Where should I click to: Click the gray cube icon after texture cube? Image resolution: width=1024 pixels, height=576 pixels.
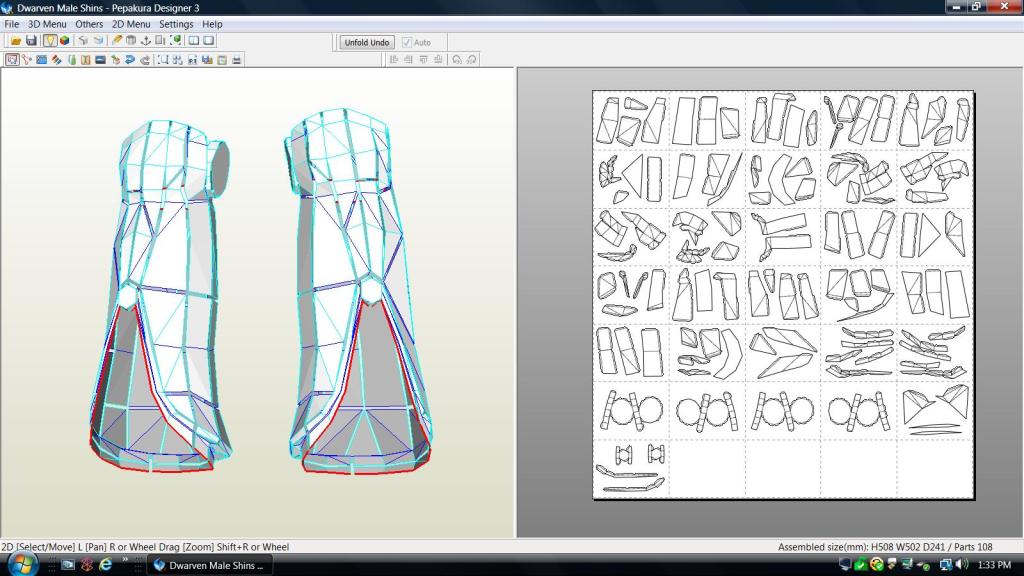coord(83,40)
